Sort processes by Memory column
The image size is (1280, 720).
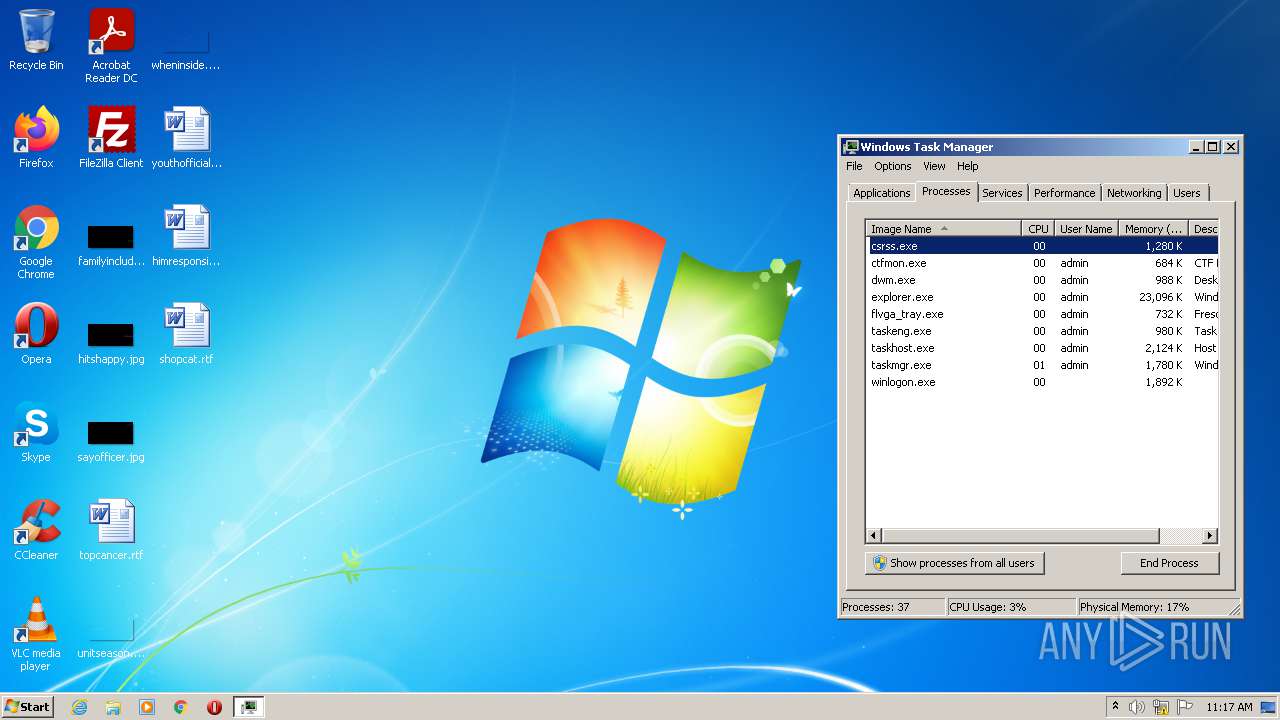tap(1153, 229)
